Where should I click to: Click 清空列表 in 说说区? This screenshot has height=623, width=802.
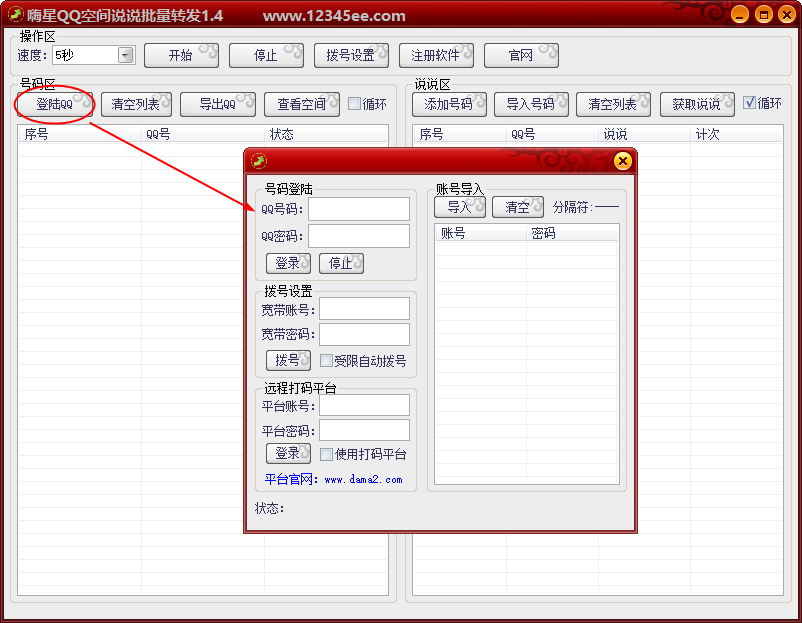(613, 104)
